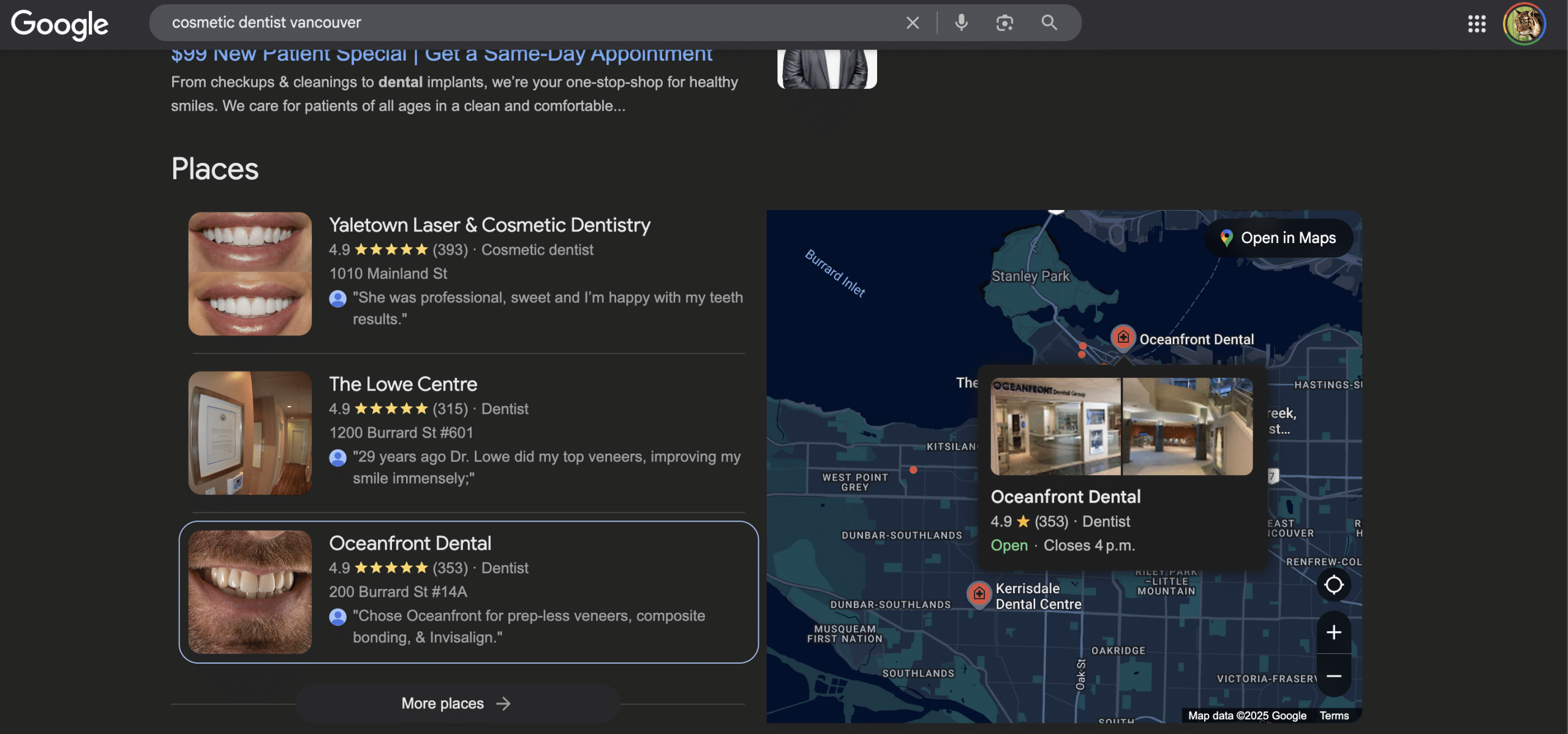The width and height of the screenshot is (1568, 734).
Task: Click the Kerrisdale Dental Centre map pin
Action: tap(979, 594)
